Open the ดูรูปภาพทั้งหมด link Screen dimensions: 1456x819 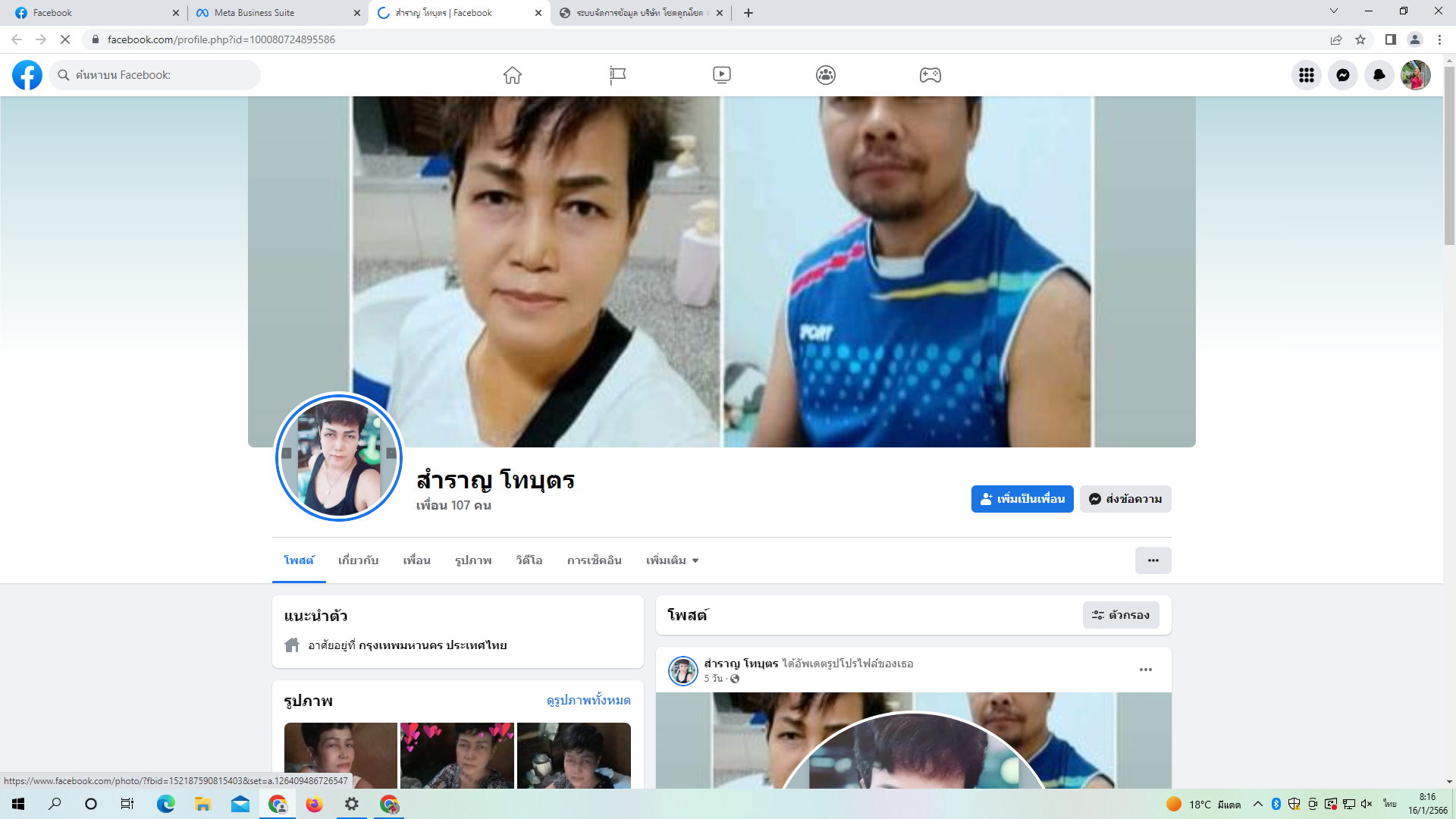click(x=588, y=700)
